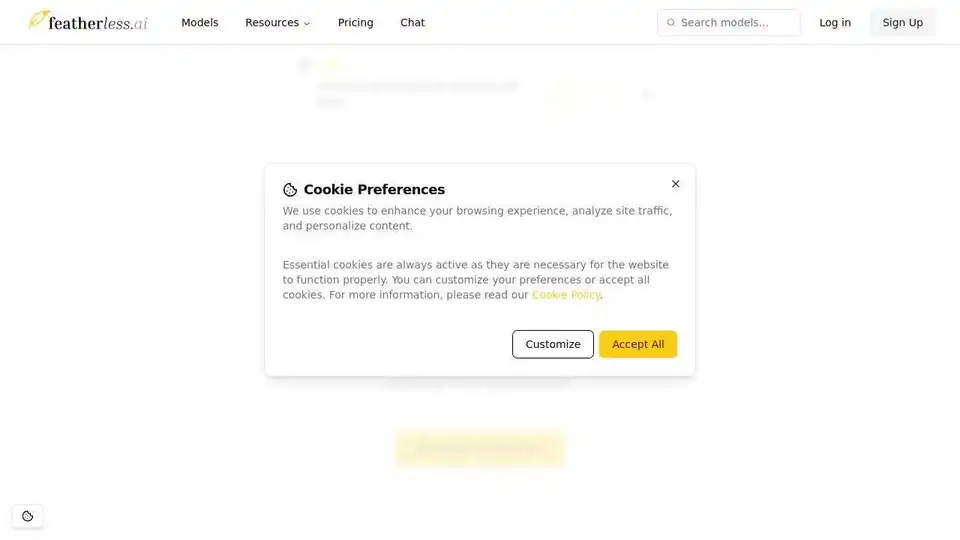Accept all cookies with yellow button
Image resolution: width=960 pixels, height=540 pixels.
[x=638, y=344]
